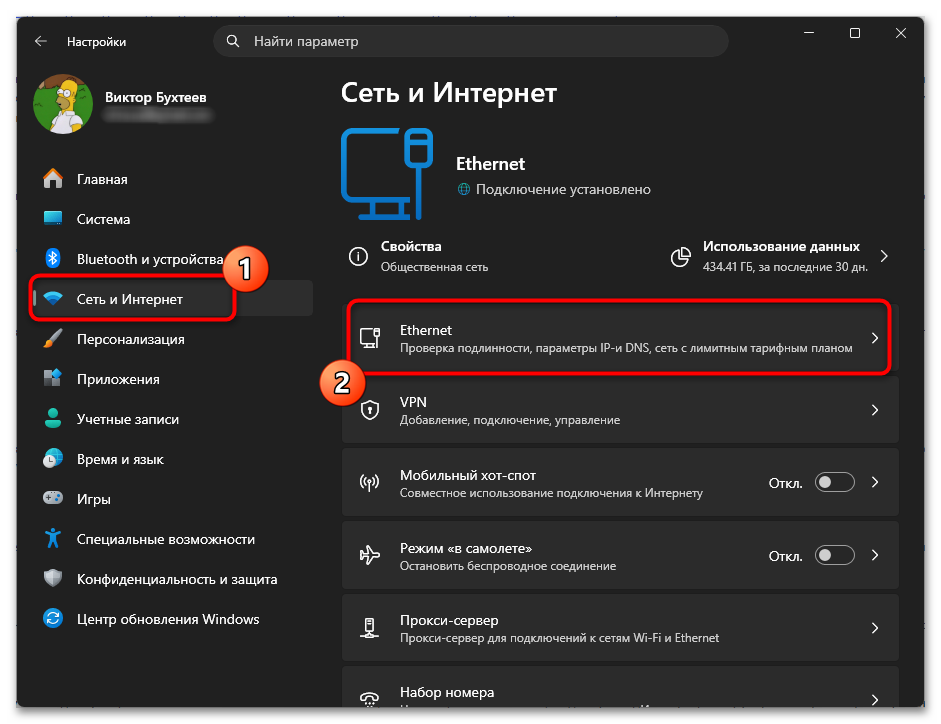This screenshot has width=941, height=724.
Task: Click the mobile hotspot antenna icon
Action: point(370,483)
